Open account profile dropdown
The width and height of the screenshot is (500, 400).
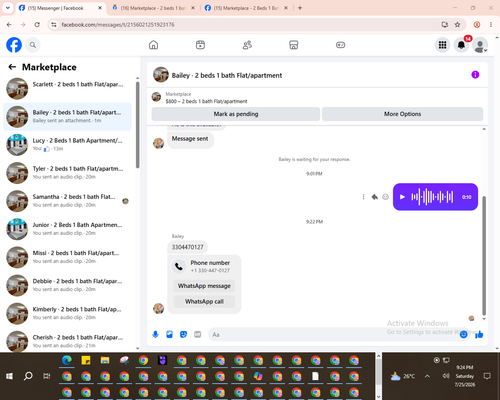(x=480, y=45)
